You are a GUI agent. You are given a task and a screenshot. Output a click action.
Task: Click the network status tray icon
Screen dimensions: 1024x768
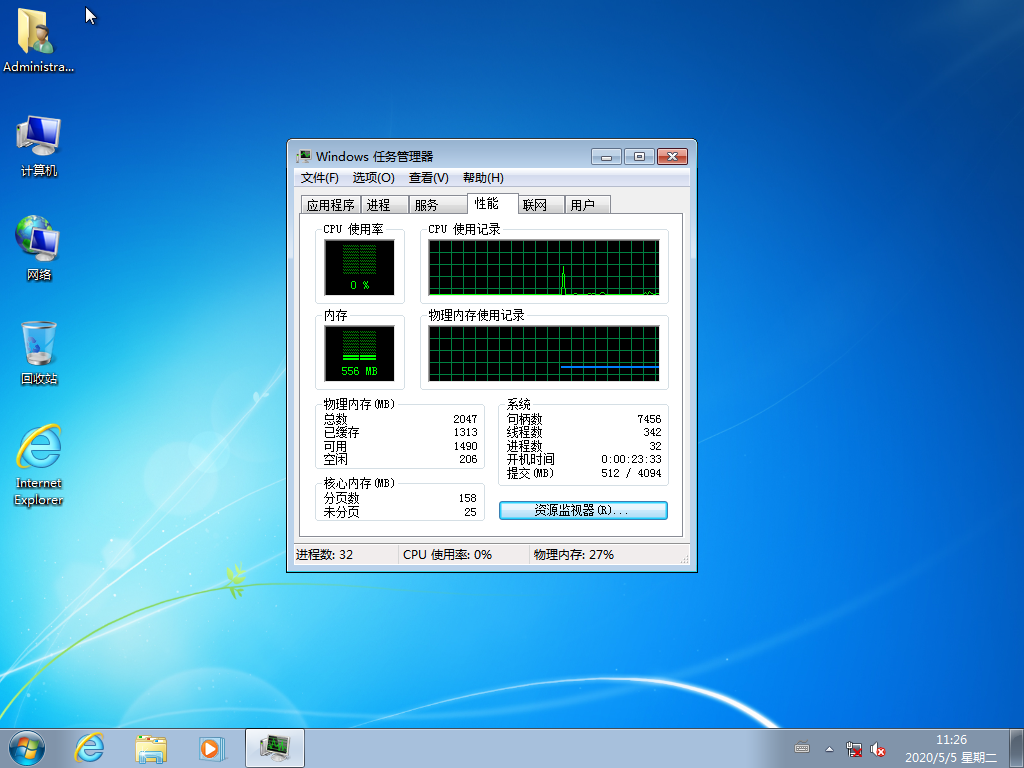(853, 749)
